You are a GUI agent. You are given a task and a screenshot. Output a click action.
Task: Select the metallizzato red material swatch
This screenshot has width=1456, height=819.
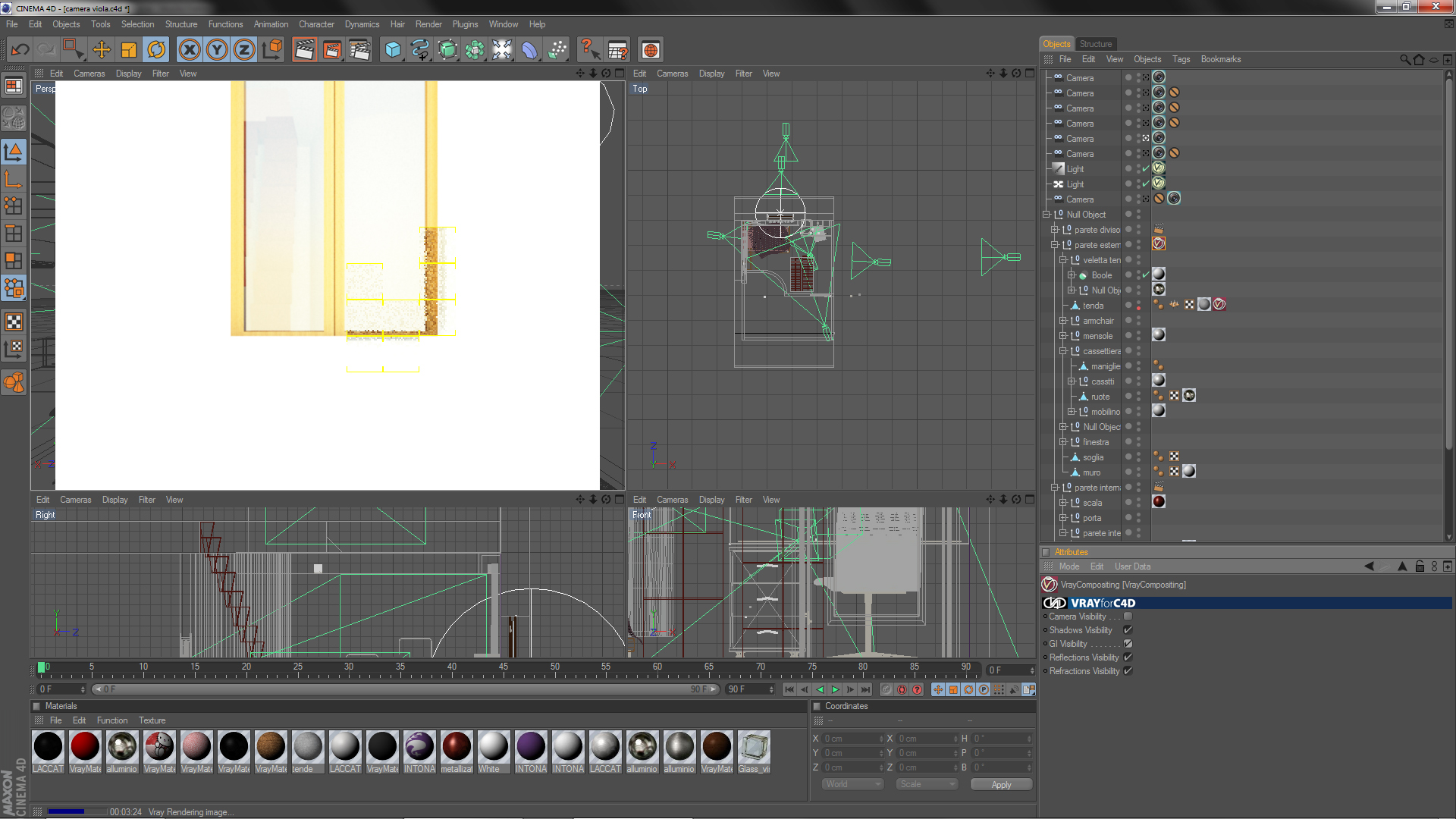pyautogui.click(x=457, y=746)
